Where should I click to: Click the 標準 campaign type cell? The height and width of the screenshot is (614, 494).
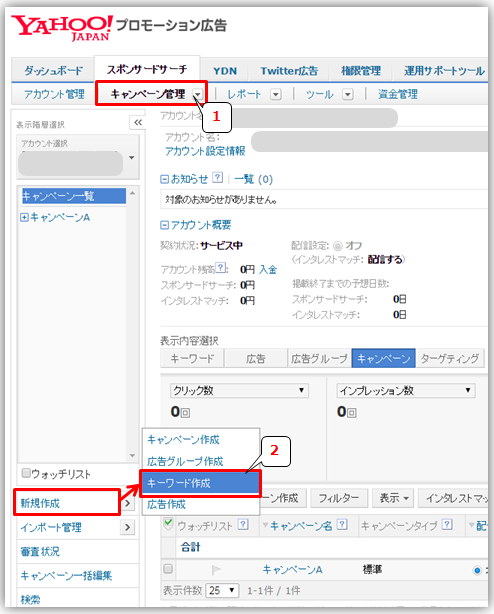[372, 569]
